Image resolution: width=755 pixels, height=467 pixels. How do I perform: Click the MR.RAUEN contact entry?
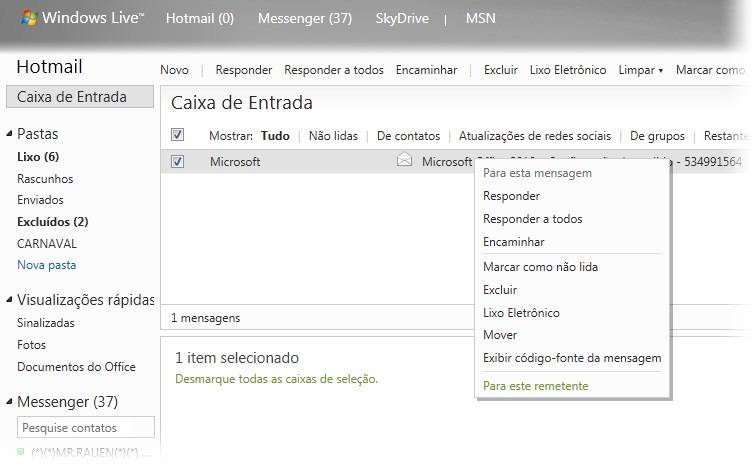85,453
